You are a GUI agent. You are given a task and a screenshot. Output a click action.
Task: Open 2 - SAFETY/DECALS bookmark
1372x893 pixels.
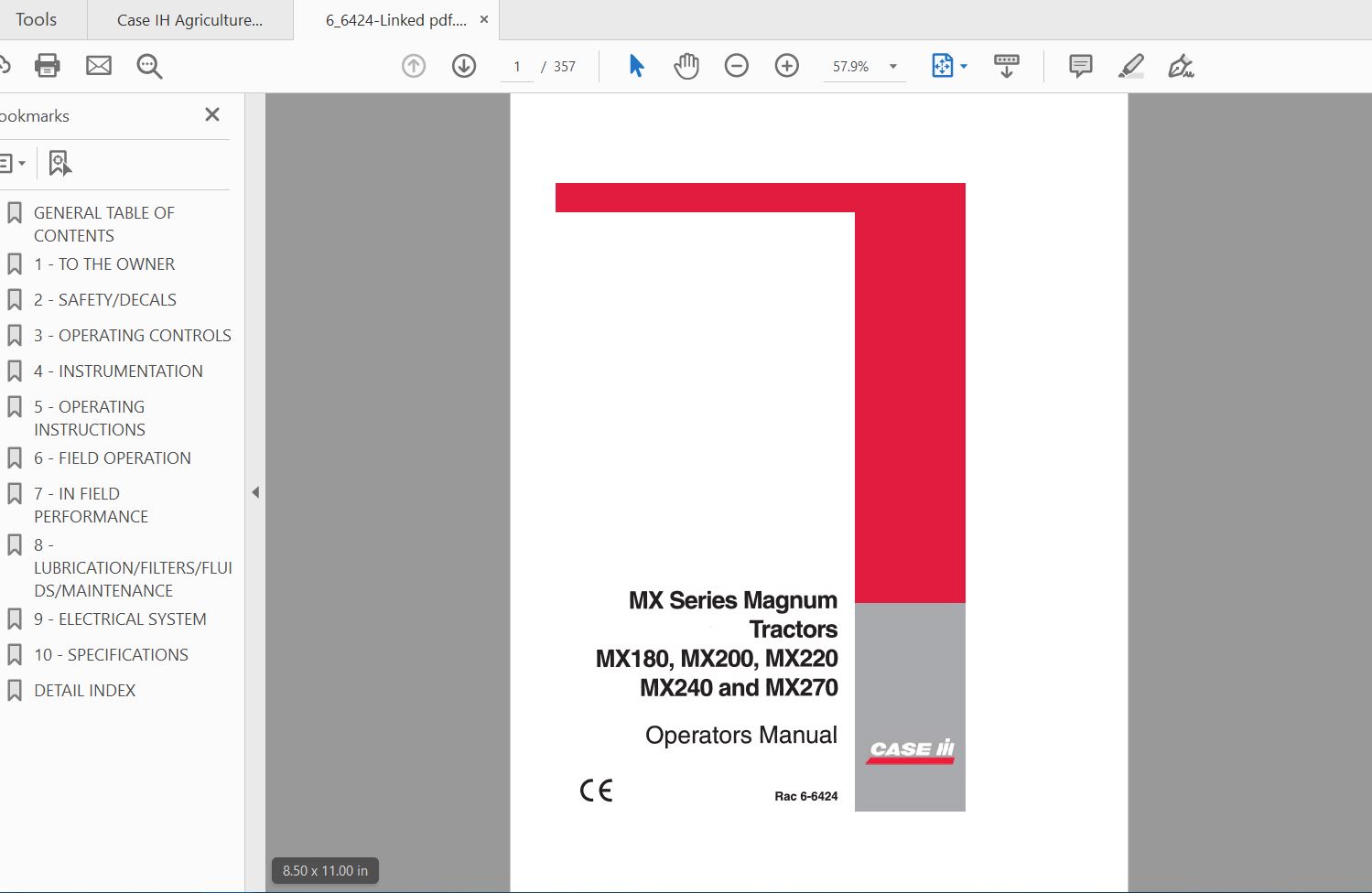(105, 300)
